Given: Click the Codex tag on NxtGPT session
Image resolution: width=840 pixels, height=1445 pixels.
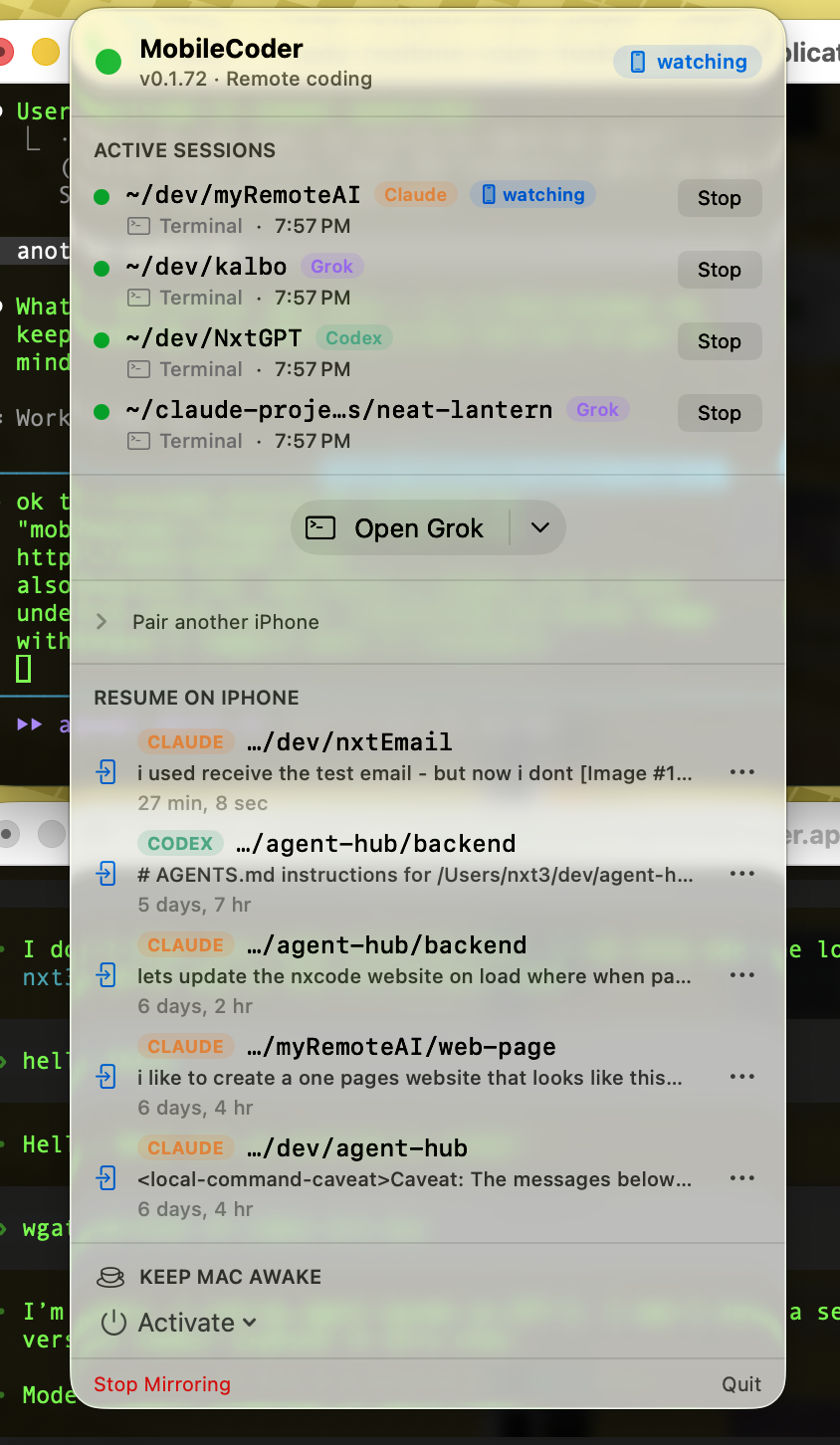Looking at the screenshot, I should click(x=354, y=338).
